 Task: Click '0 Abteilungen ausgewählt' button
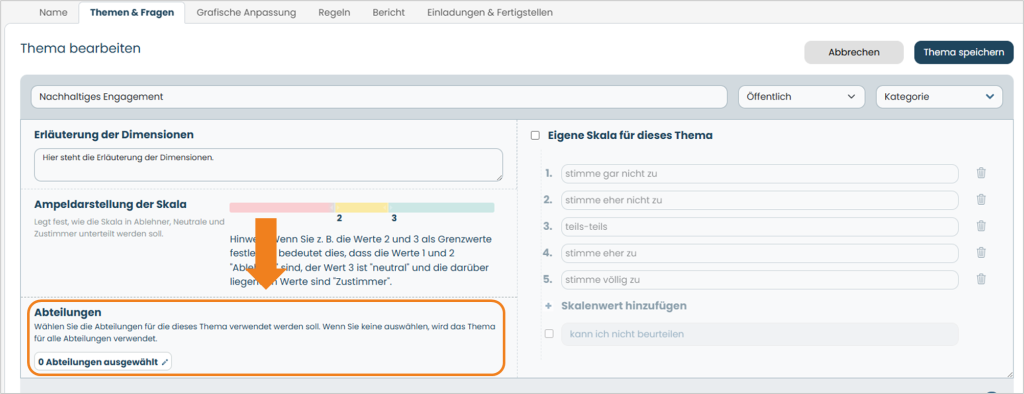pyautogui.click(x=103, y=361)
